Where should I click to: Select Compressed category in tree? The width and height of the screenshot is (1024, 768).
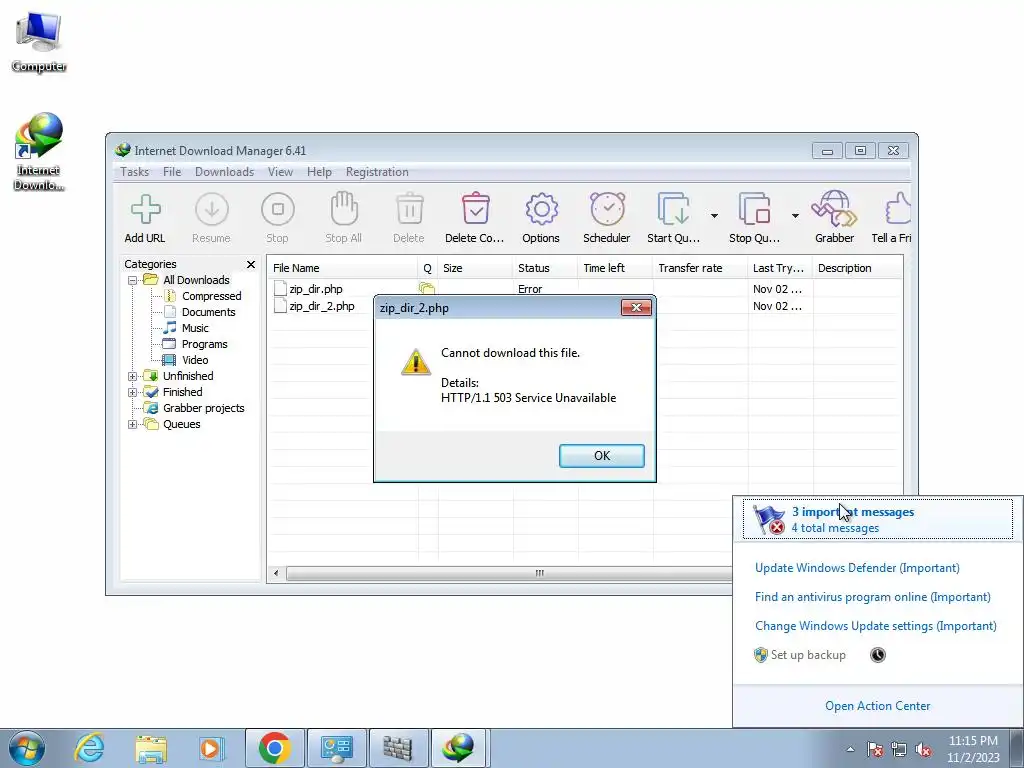pyautogui.click(x=212, y=296)
